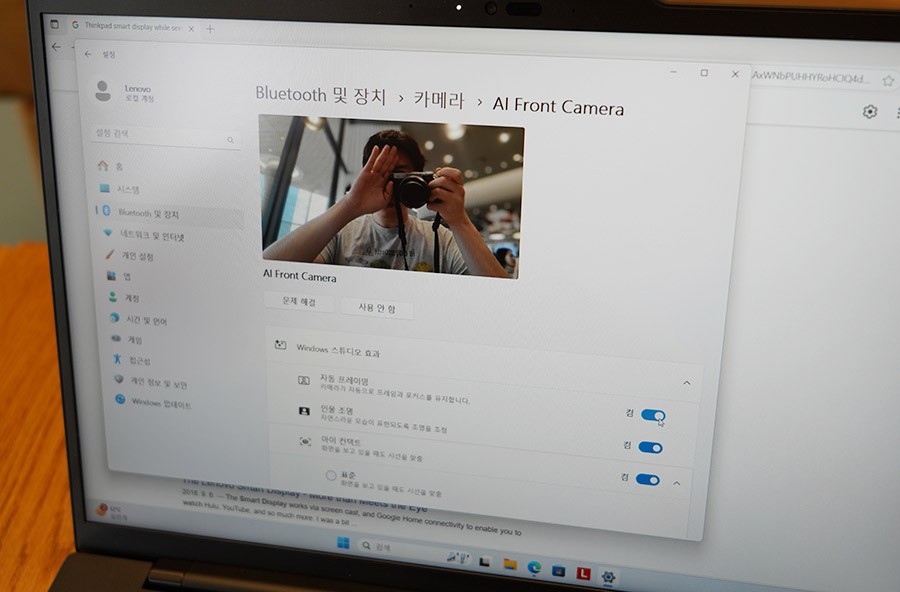The height and width of the screenshot is (592, 900).
Task: Open Microsoft Store from the taskbar
Action: (558, 571)
